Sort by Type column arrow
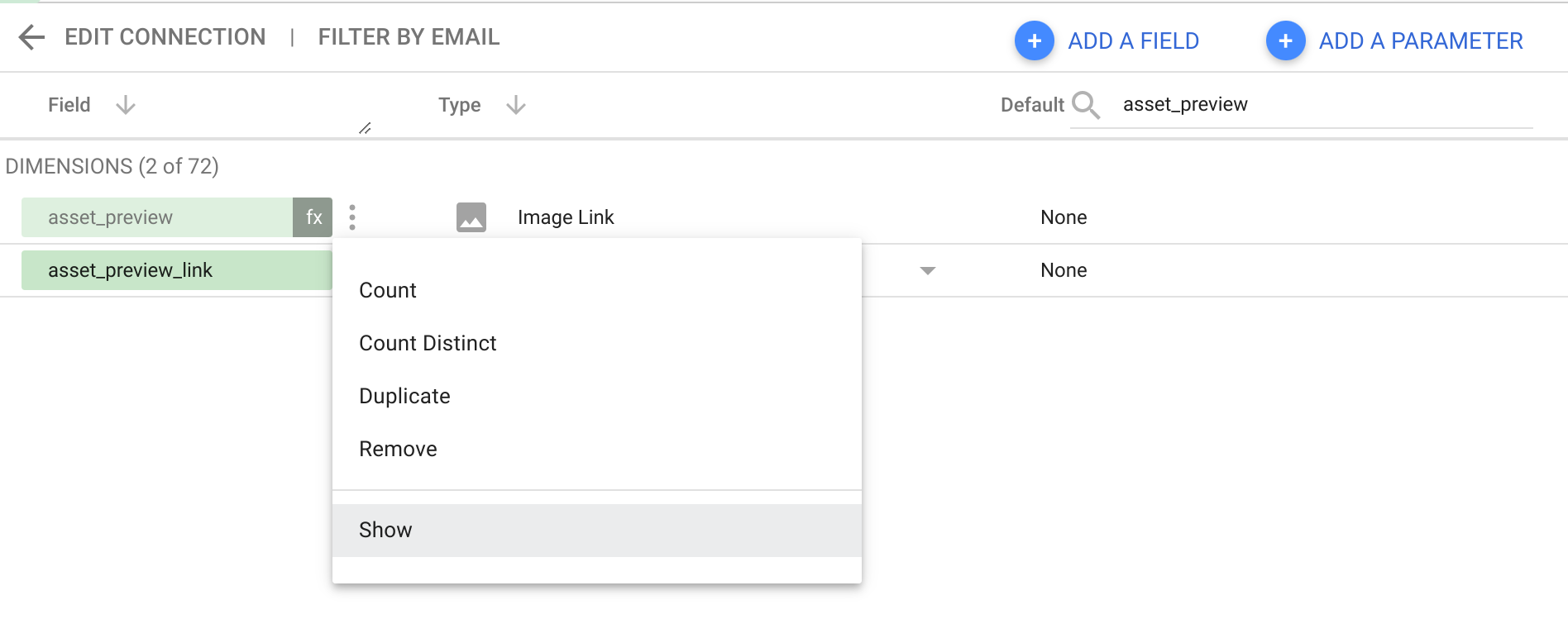1568x619 pixels. (516, 105)
